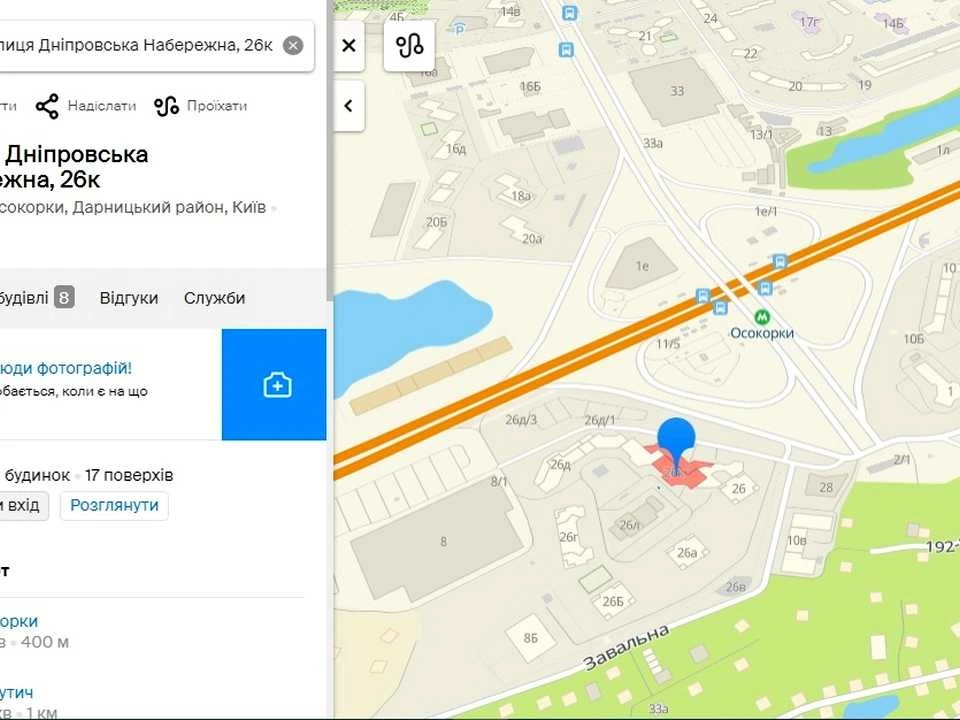Click the large building labeled 33
The width and height of the screenshot is (960, 720).
[677, 91]
